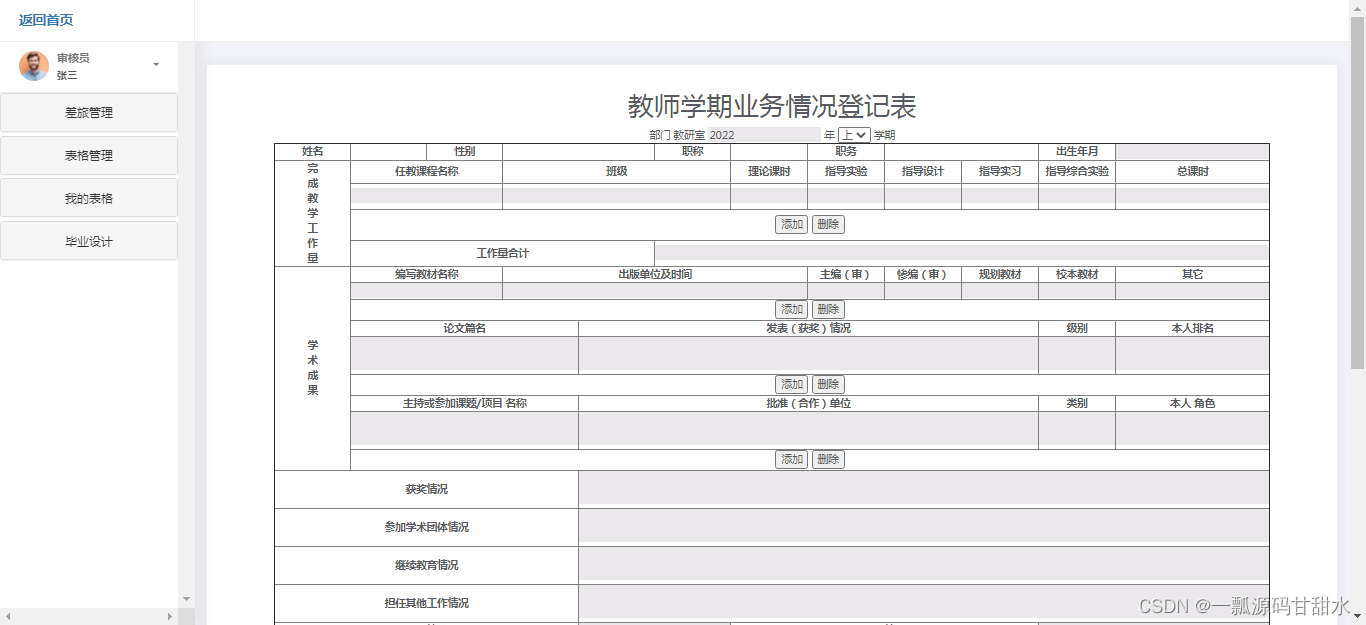Screen dimensions: 1366x625
Task: Click 添加 below the 主持或参加课题/项目 row
Action: tap(791, 459)
